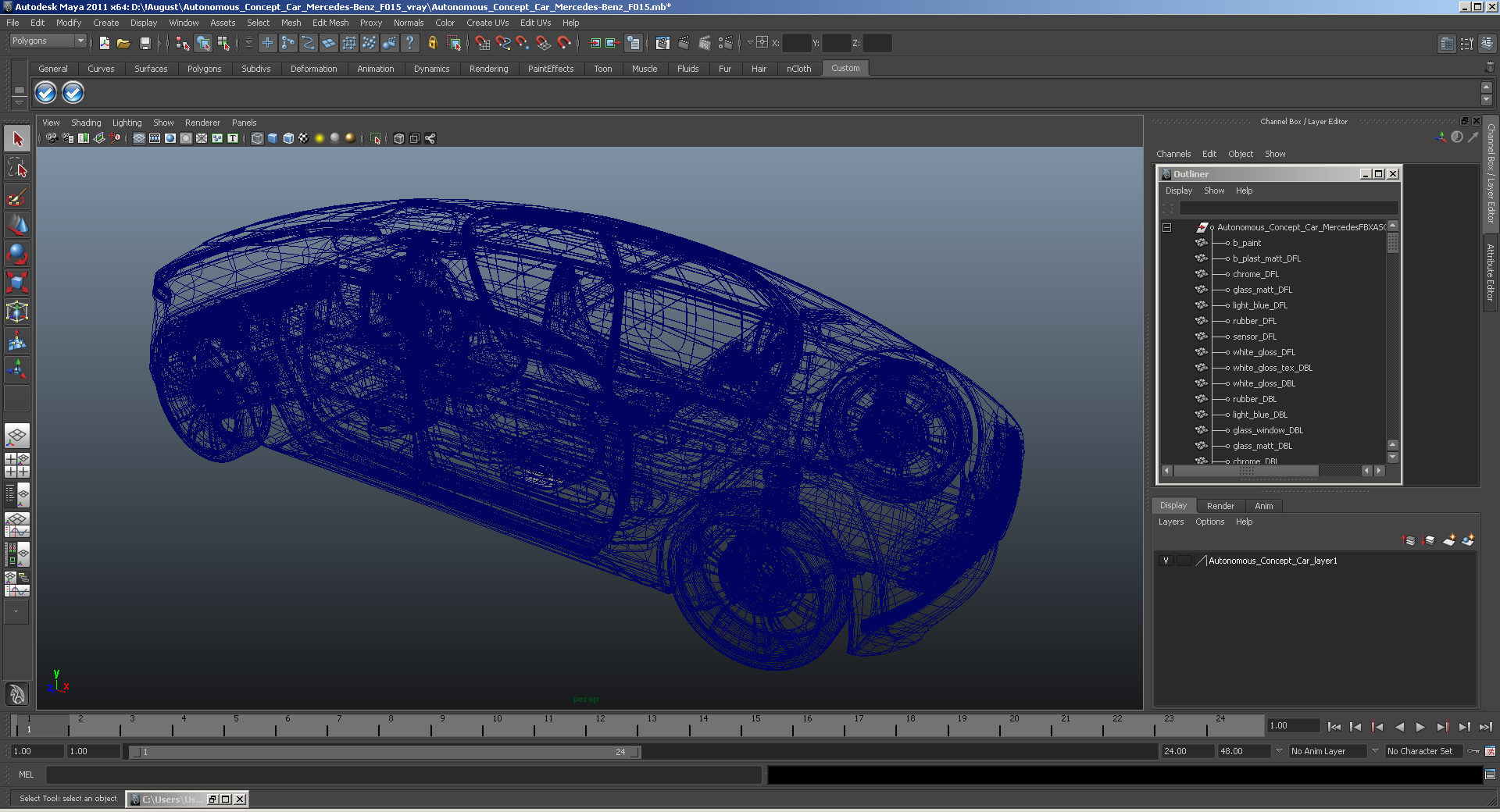Enable snap to curves magnet
This screenshot has height=812, width=1500.
click(x=503, y=43)
